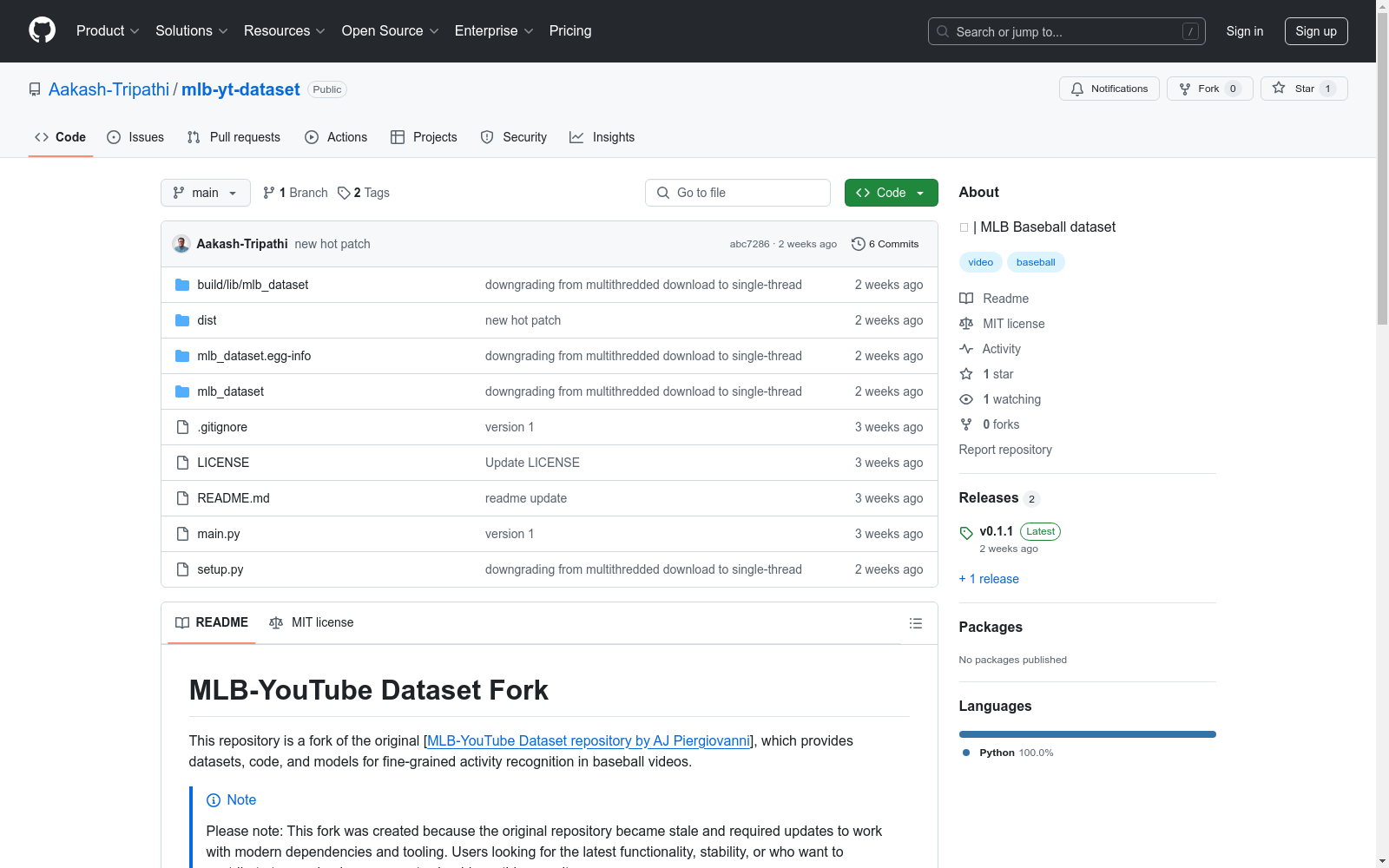Click the folder icon for build/lib/mlb_dataset
Screen dimensions: 1389x868
[x=182, y=285]
